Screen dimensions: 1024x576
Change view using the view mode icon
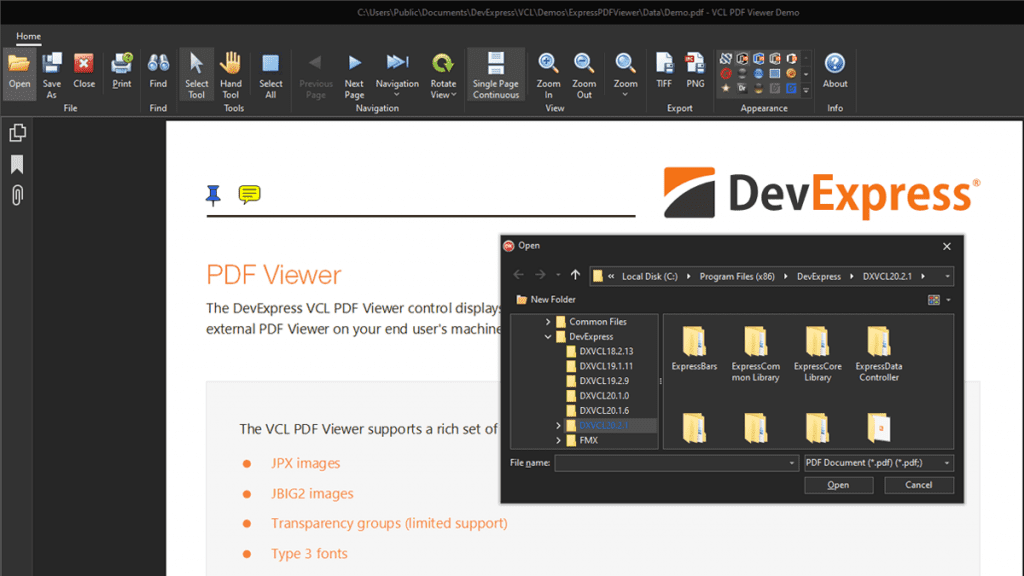pos(934,300)
